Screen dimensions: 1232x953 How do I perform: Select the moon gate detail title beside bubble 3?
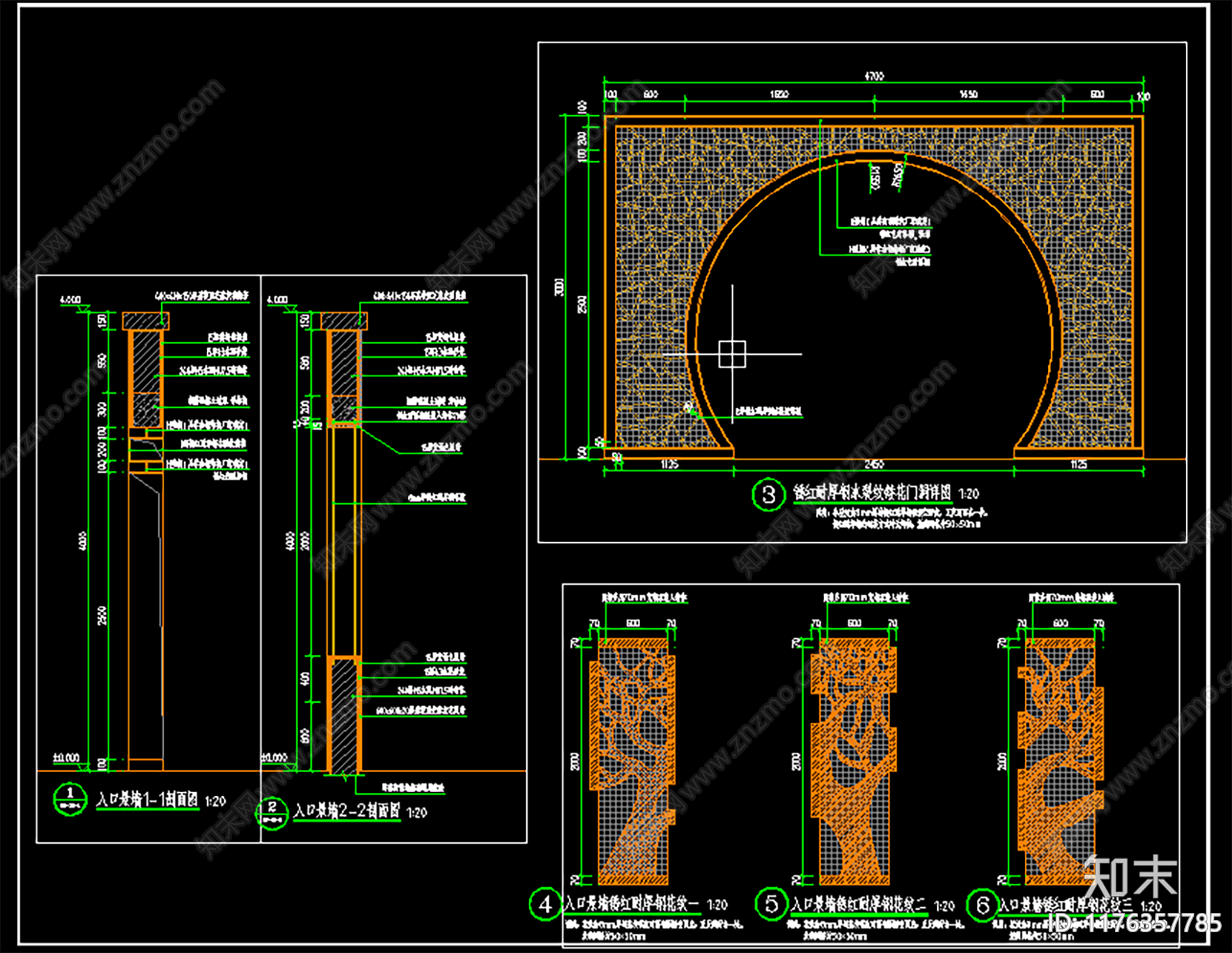click(872, 493)
